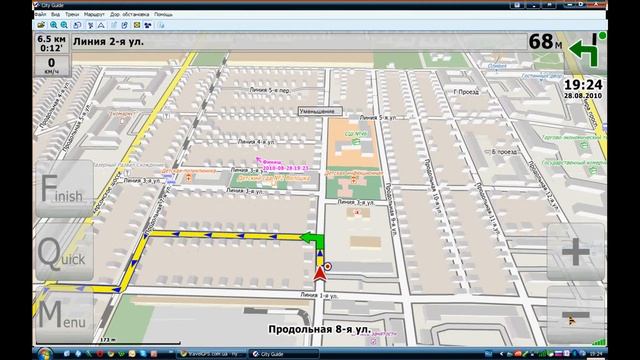Click the red circular waypoint marker near the arrow
Image resolution: width=640 pixels, height=360 pixels.
point(327,267)
